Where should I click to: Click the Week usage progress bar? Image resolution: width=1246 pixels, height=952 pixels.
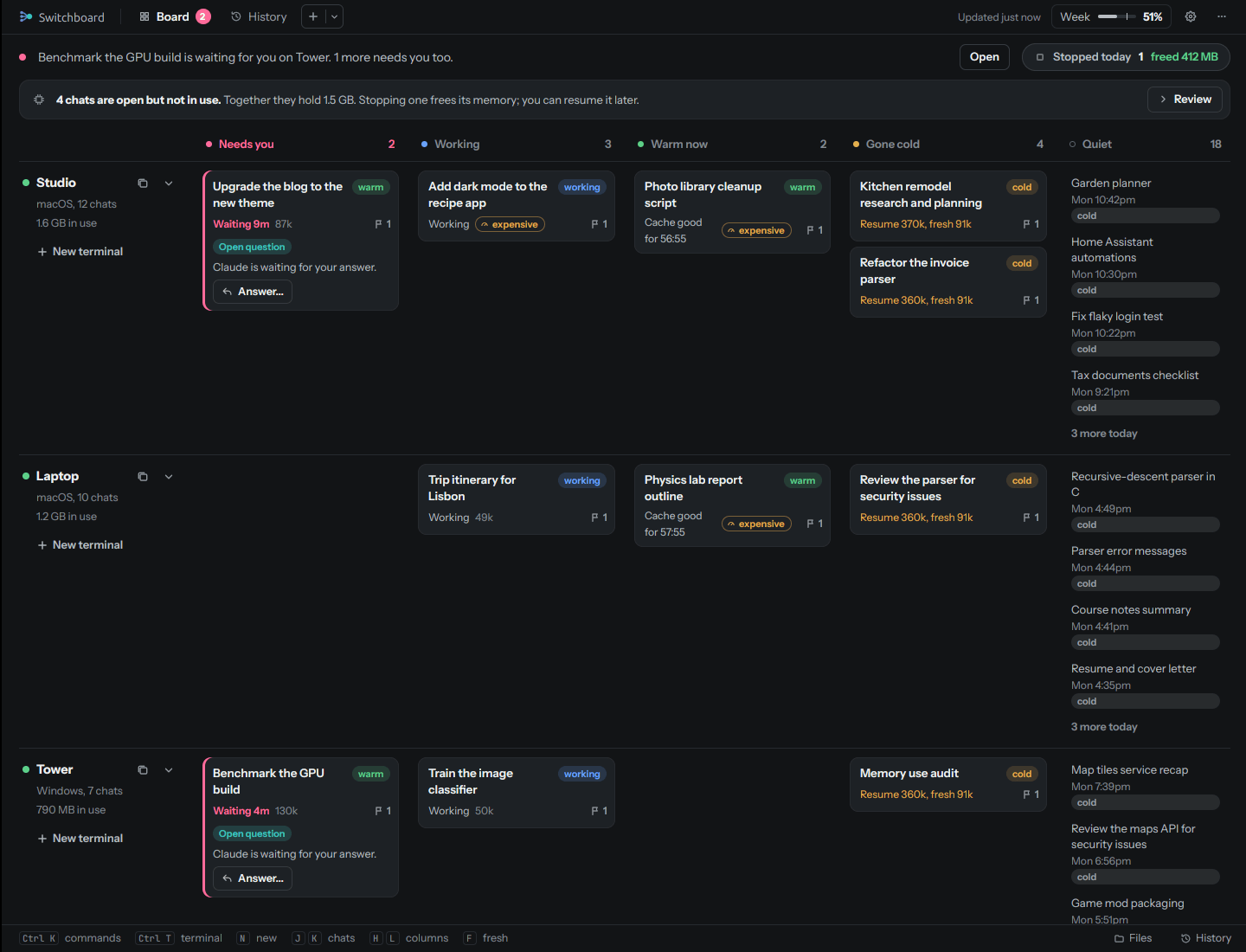(1117, 16)
